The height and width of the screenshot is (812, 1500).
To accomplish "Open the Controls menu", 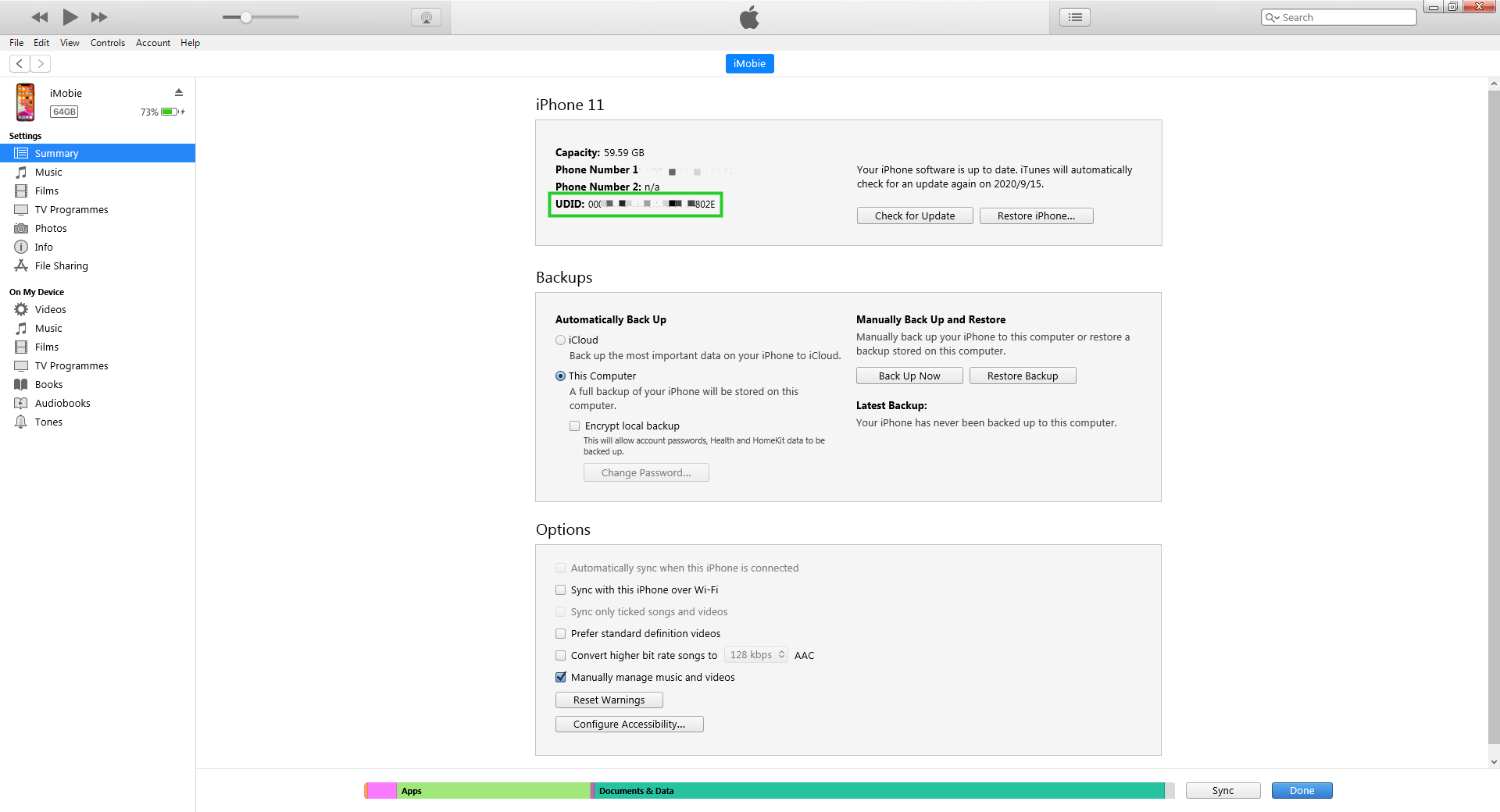I will pos(108,43).
